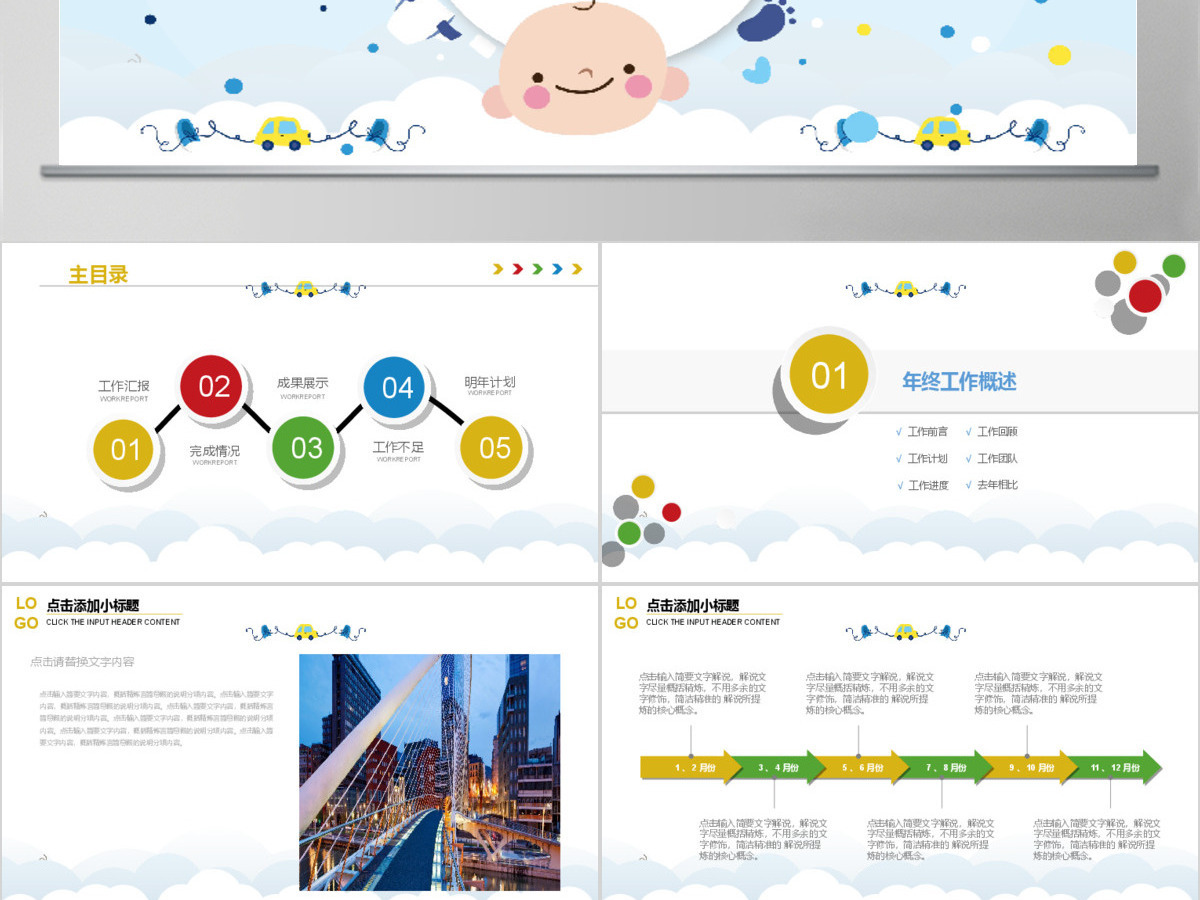Click the large 01 circle beside 年终工作概述
The height and width of the screenshot is (900, 1200).
pyautogui.click(x=829, y=376)
